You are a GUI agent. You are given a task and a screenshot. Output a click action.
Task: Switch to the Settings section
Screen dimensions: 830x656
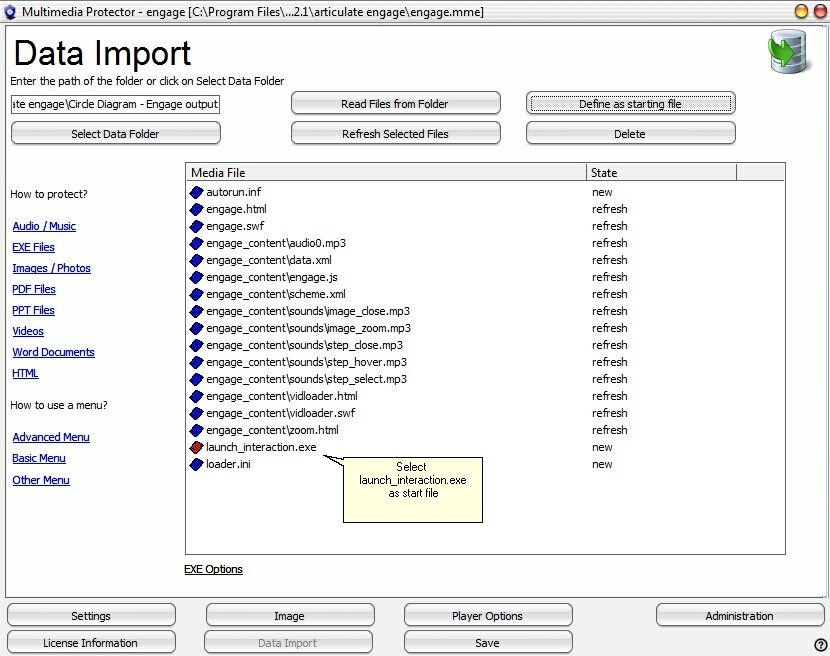[x=91, y=616]
